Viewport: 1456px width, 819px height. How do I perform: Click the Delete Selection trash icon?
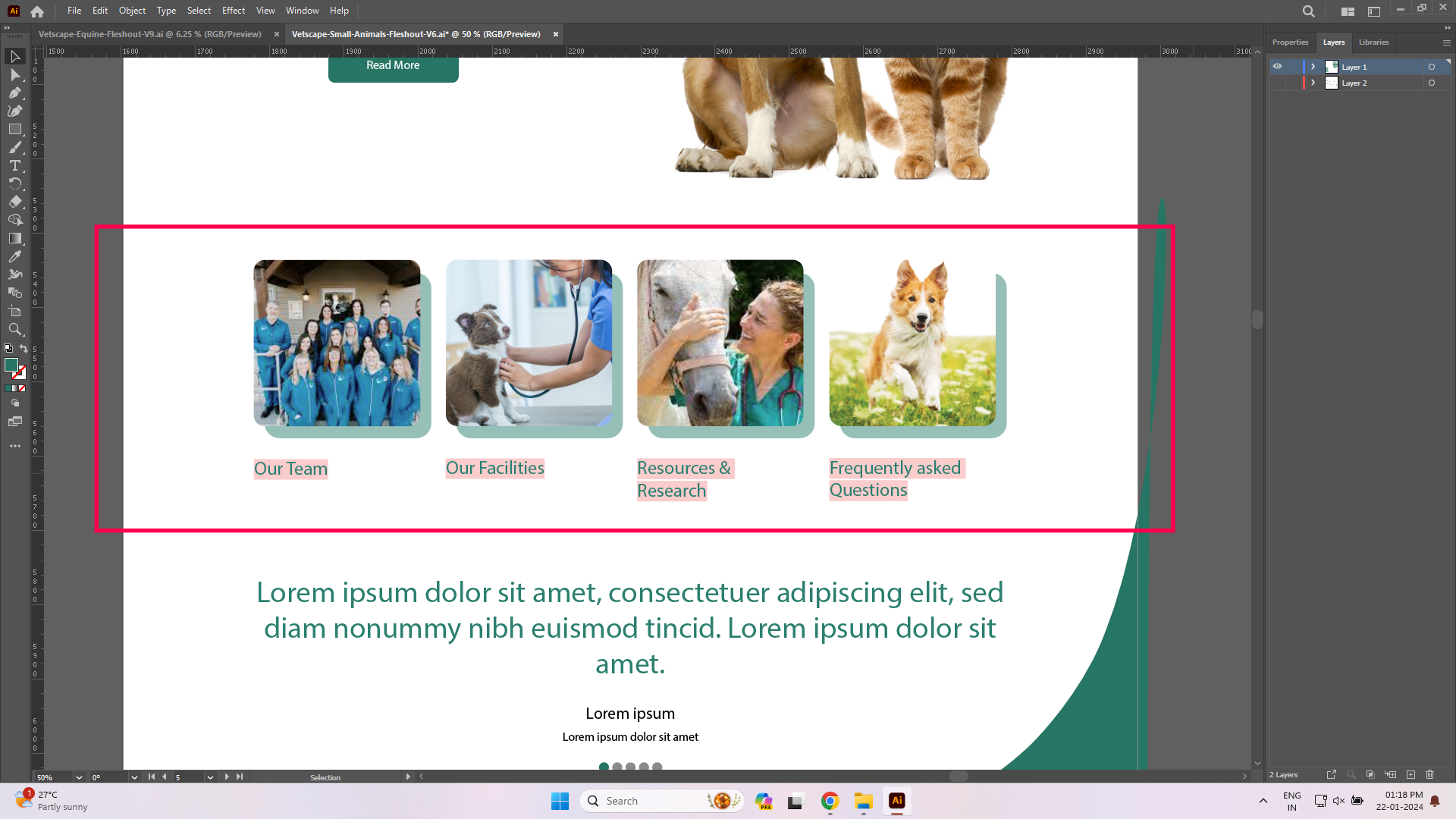(1429, 774)
